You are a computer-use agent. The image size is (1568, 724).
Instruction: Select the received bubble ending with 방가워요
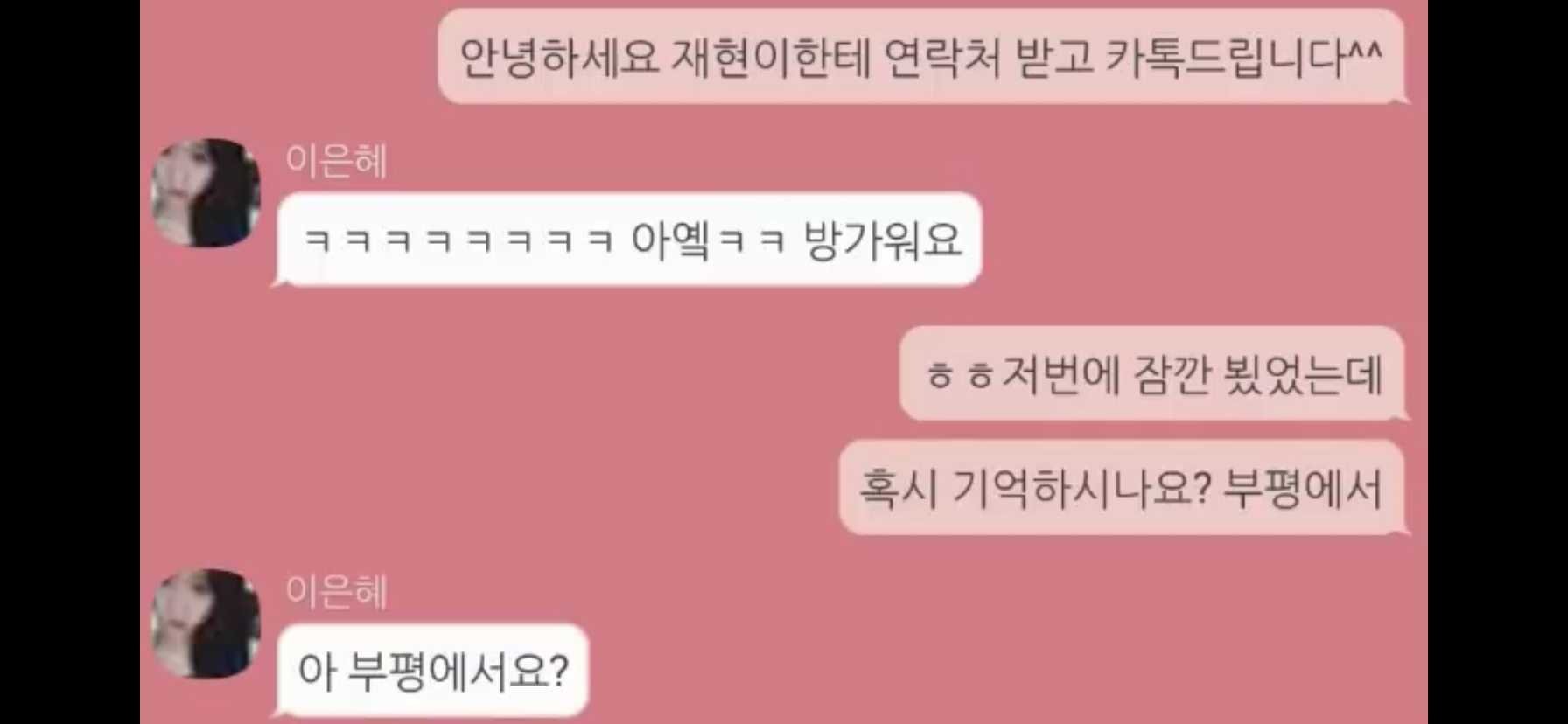(x=629, y=239)
